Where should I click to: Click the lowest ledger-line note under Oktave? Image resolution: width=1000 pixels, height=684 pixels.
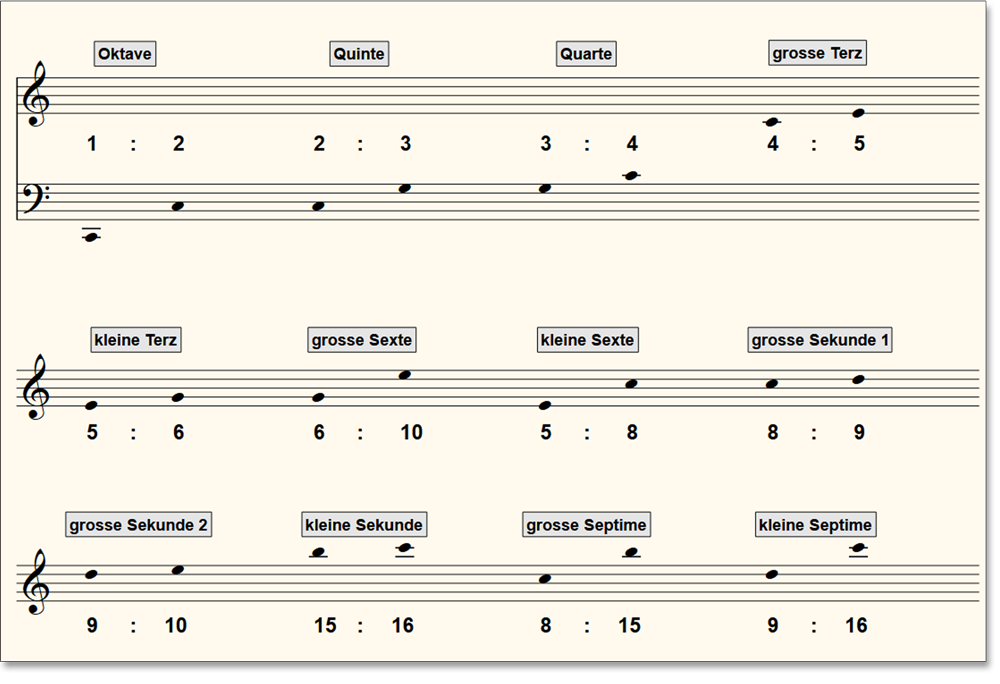coord(91,237)
